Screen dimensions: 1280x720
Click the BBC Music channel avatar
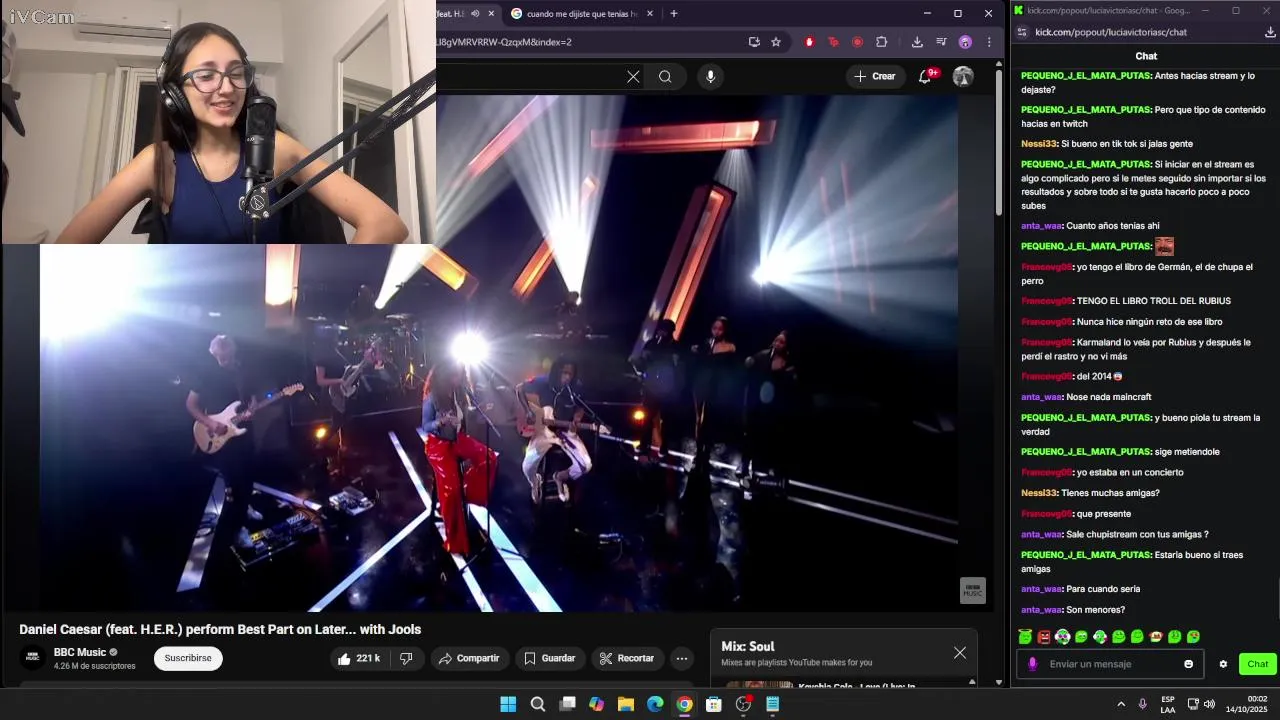click(x=33, y=658)
